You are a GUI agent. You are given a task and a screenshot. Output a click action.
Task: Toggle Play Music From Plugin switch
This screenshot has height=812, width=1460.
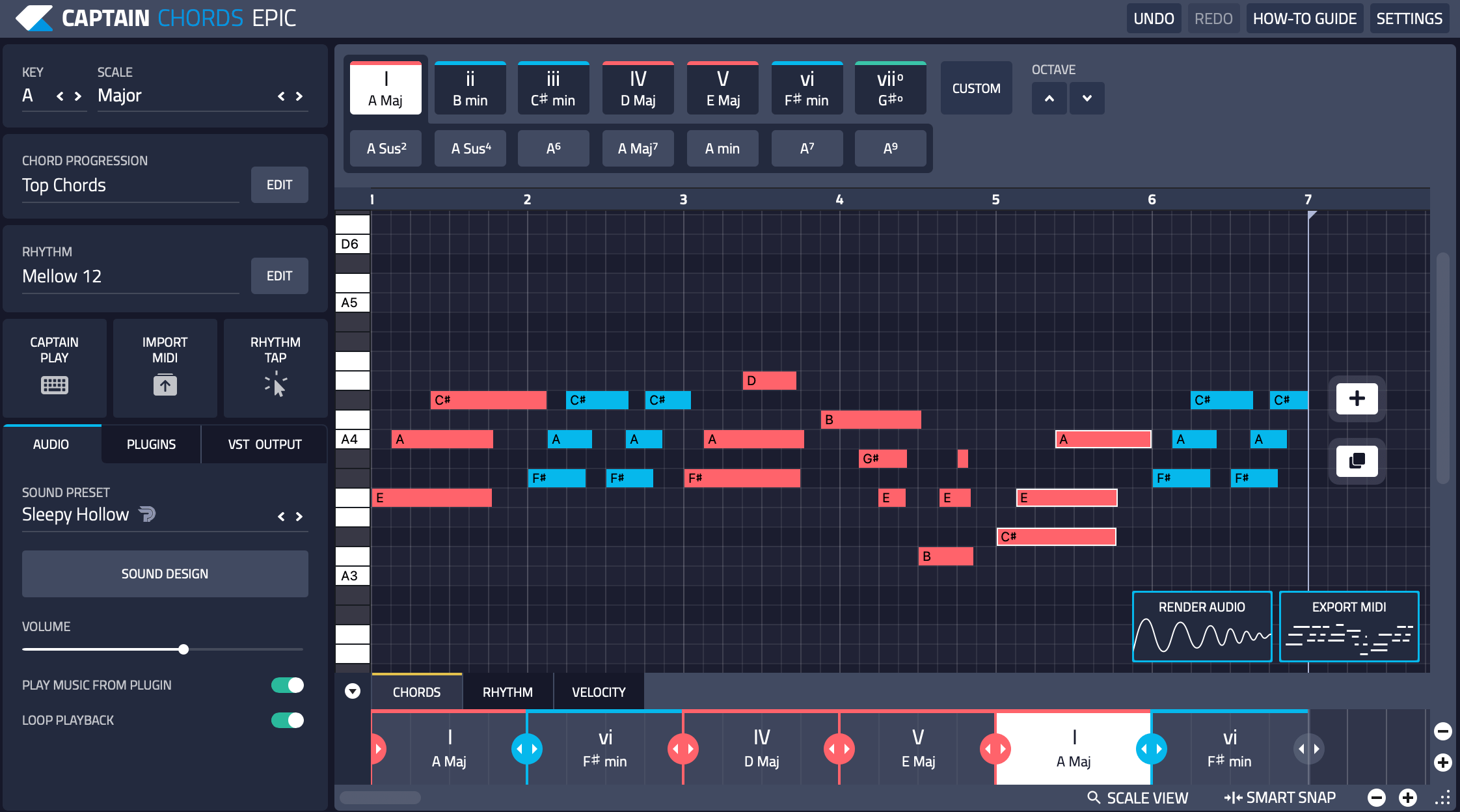click(288, 685)
